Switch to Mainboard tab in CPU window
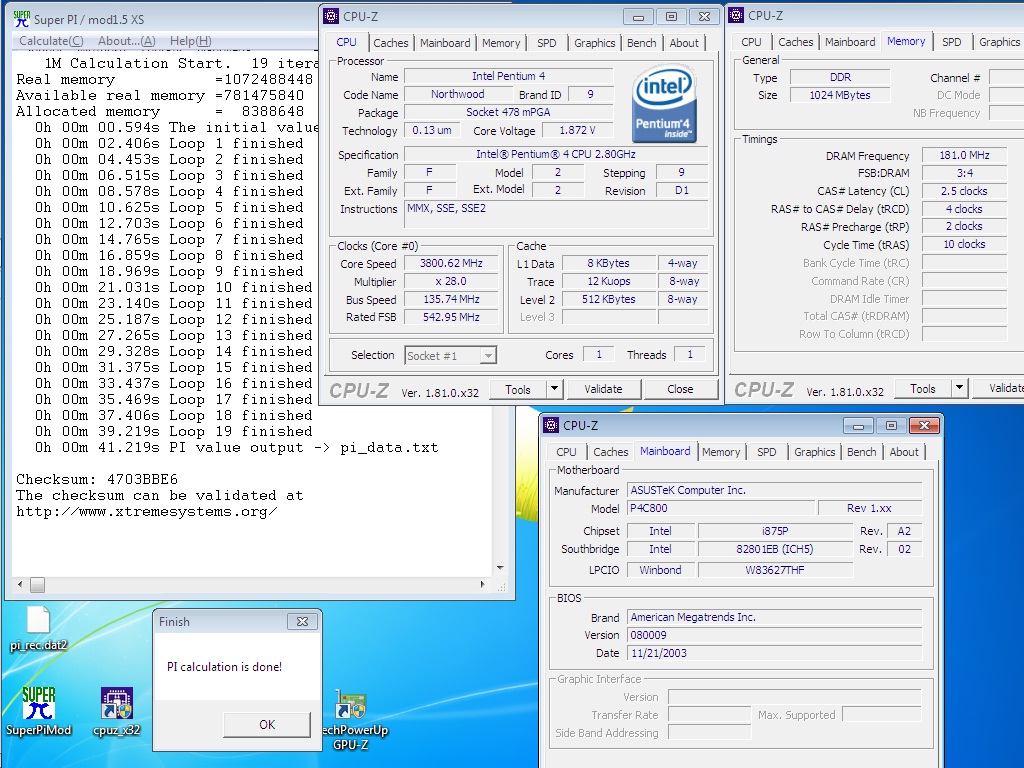This screenshot has height=768, width=1024. (x=445, y=43)
